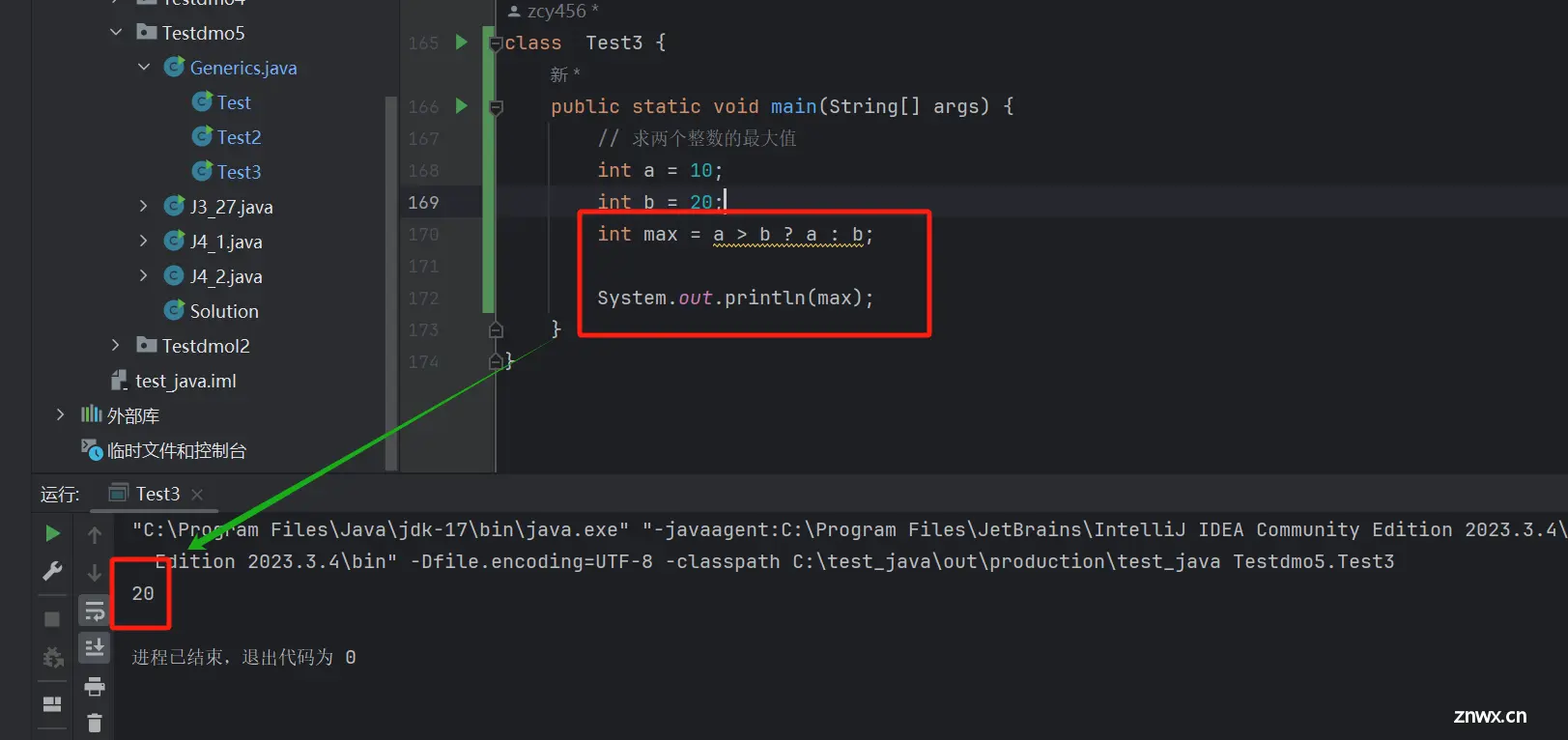Click the fold end marker on line 174
Viewport: 1568px width, 740px height.
(496, 361)
